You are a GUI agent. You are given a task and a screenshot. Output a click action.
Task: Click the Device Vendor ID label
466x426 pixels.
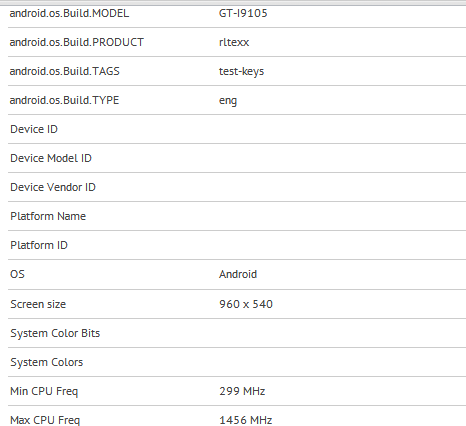click(x=53, y=187)
